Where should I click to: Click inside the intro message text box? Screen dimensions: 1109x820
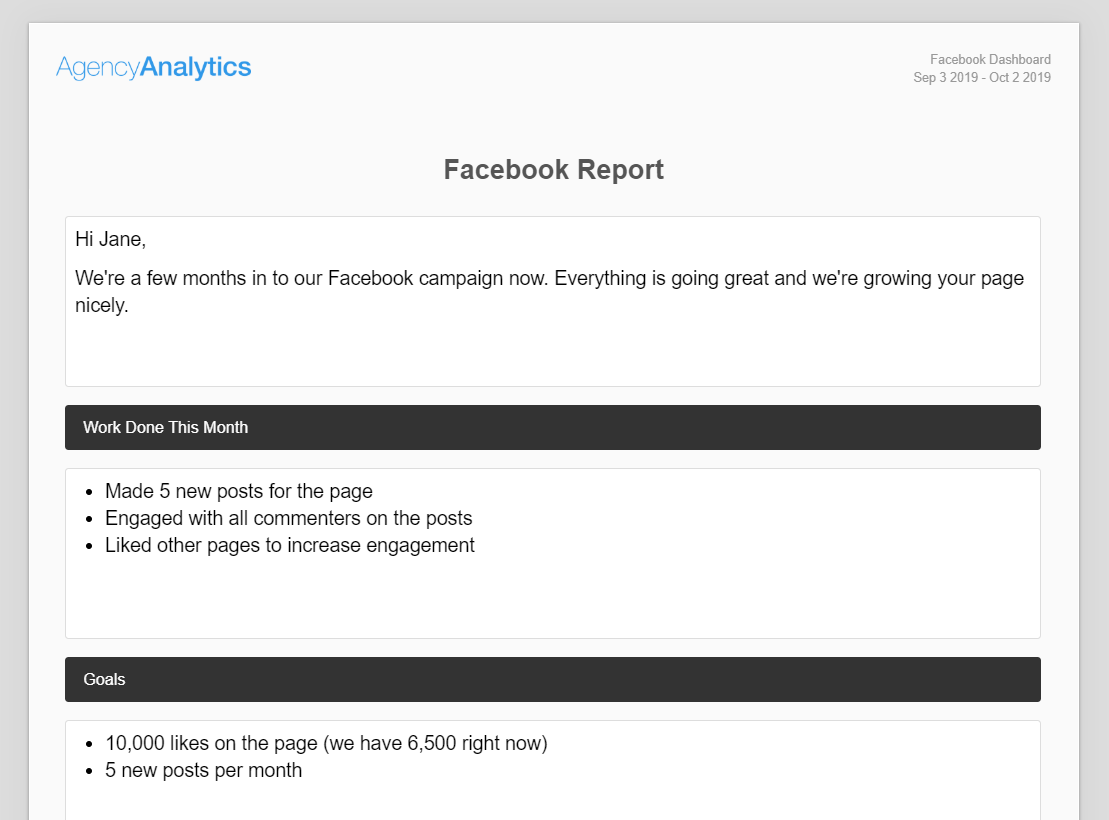552,301
